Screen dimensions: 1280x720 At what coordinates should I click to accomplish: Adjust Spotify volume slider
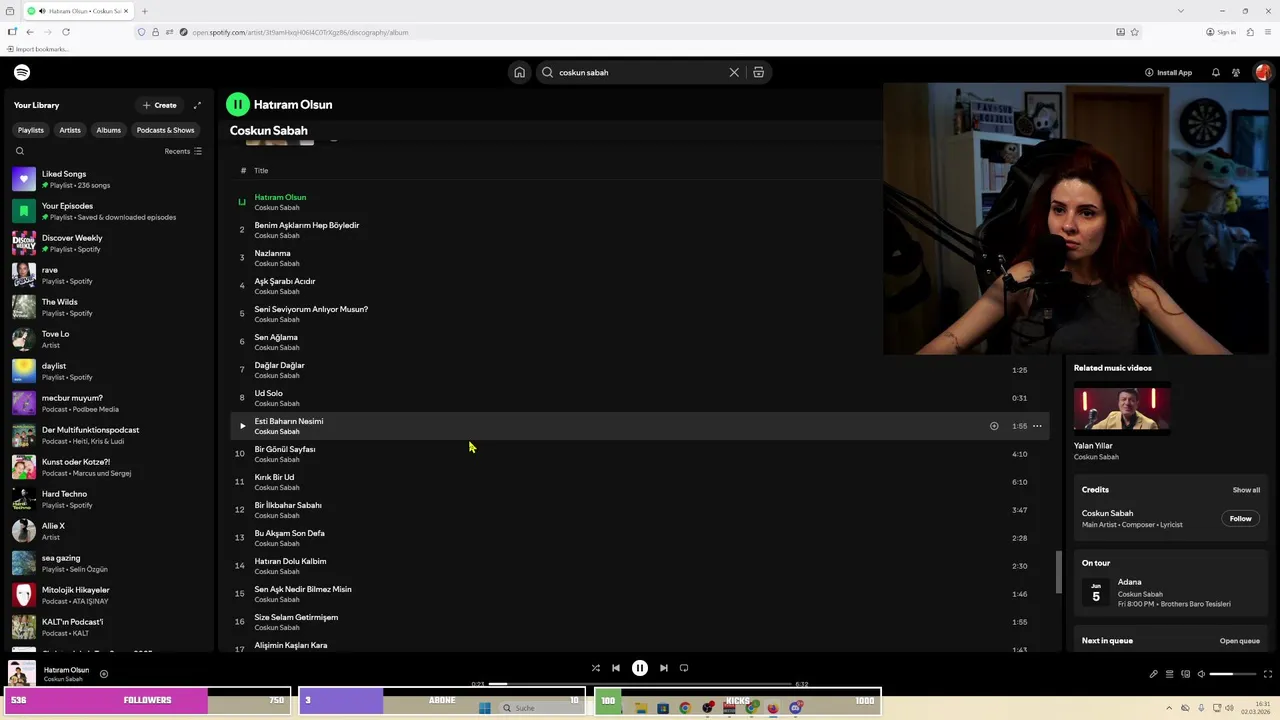point(1233,674)
